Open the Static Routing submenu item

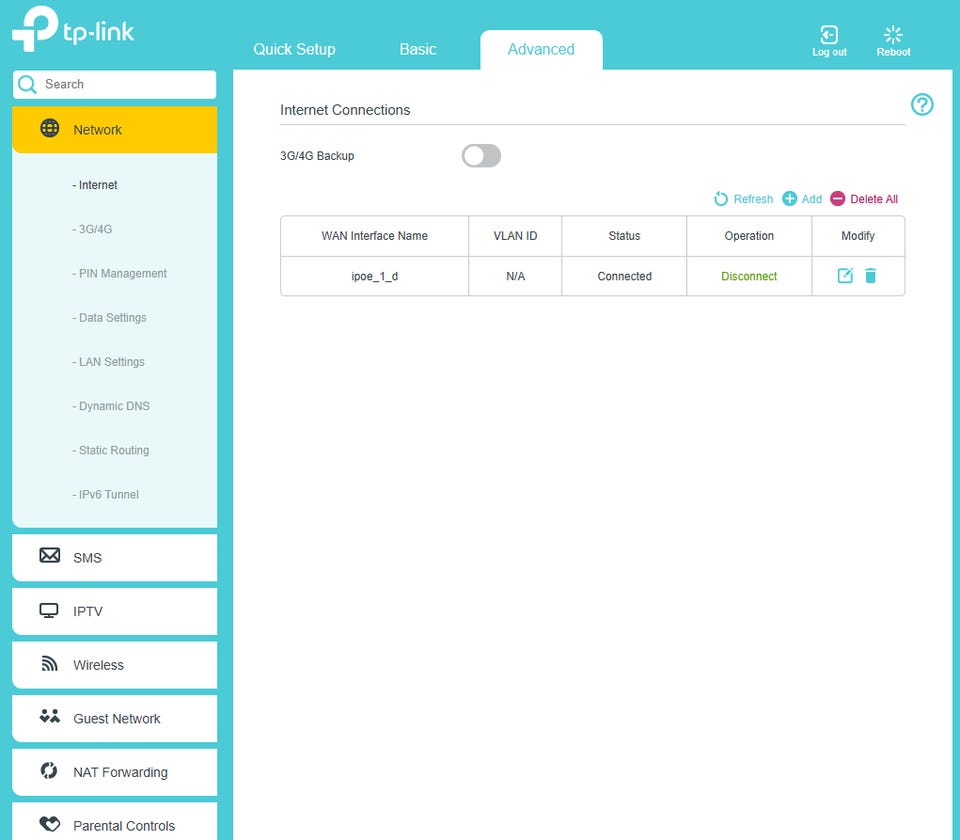point(111,450)
